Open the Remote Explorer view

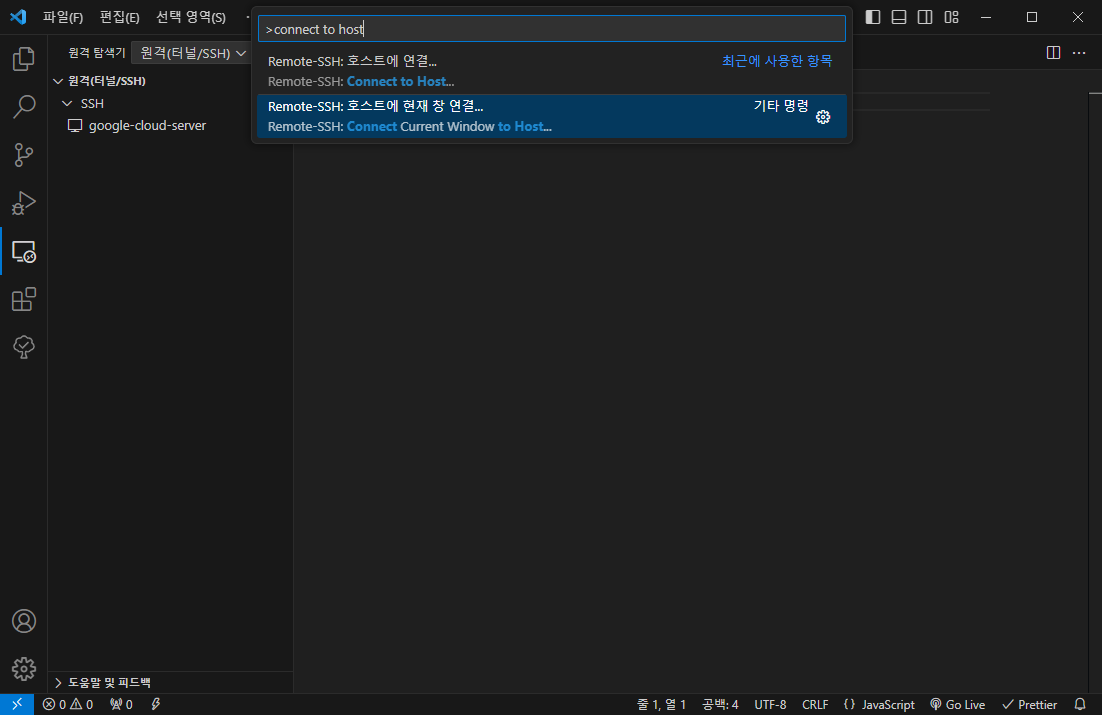coord(24,252)
